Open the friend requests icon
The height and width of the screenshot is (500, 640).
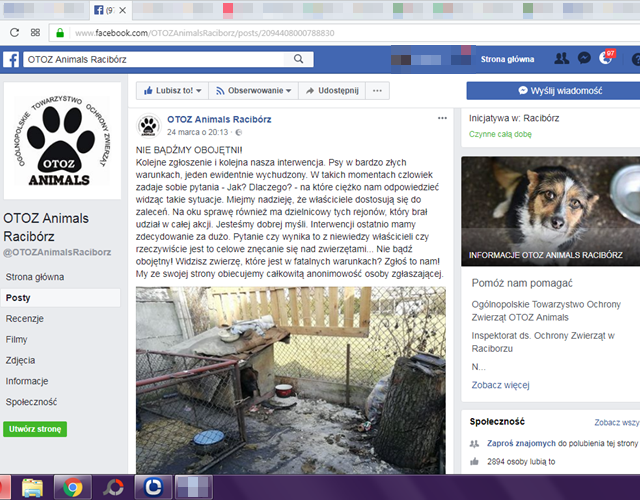coord(562,59)
